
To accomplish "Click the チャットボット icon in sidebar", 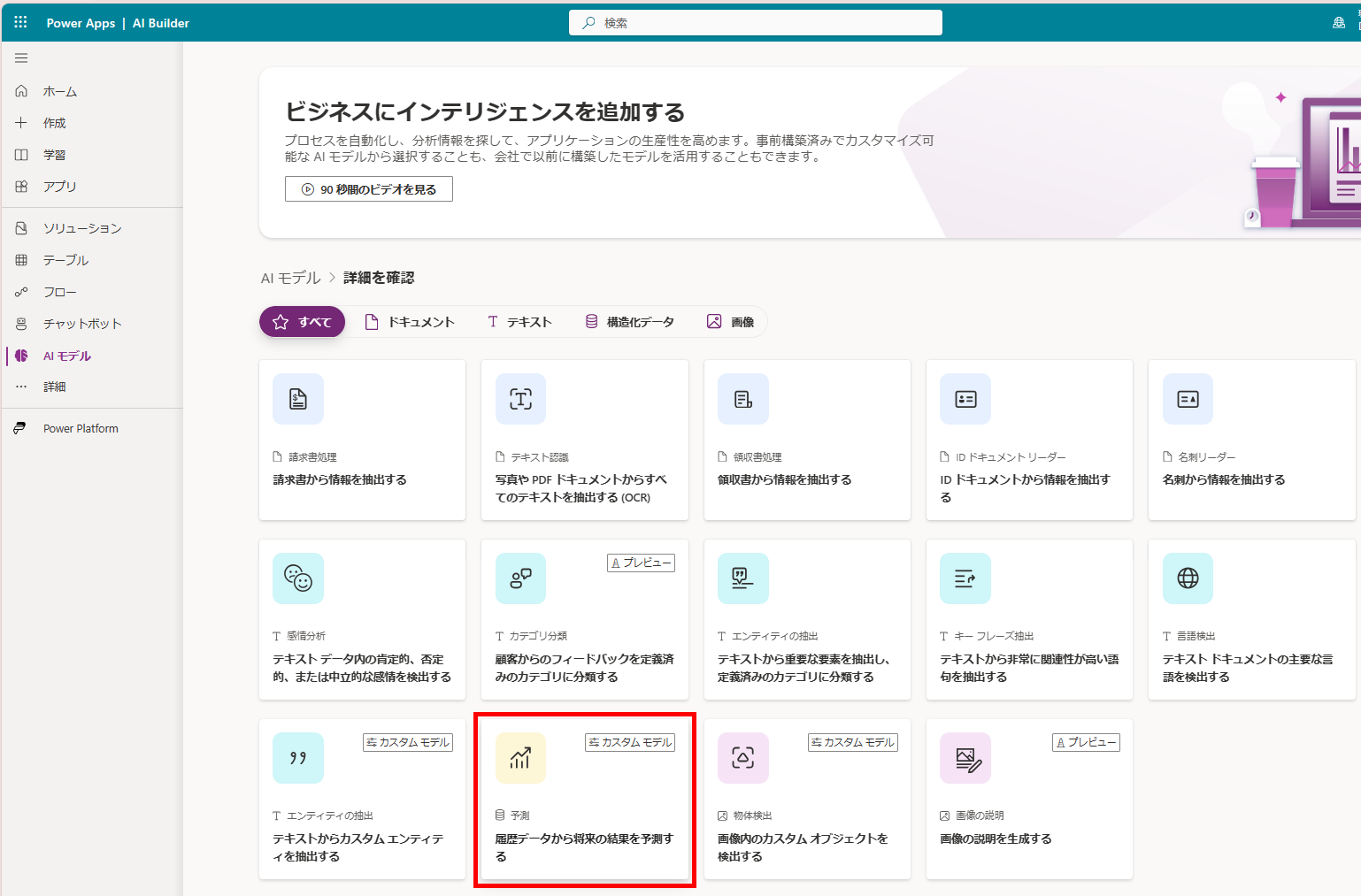I will click(21, 324).
